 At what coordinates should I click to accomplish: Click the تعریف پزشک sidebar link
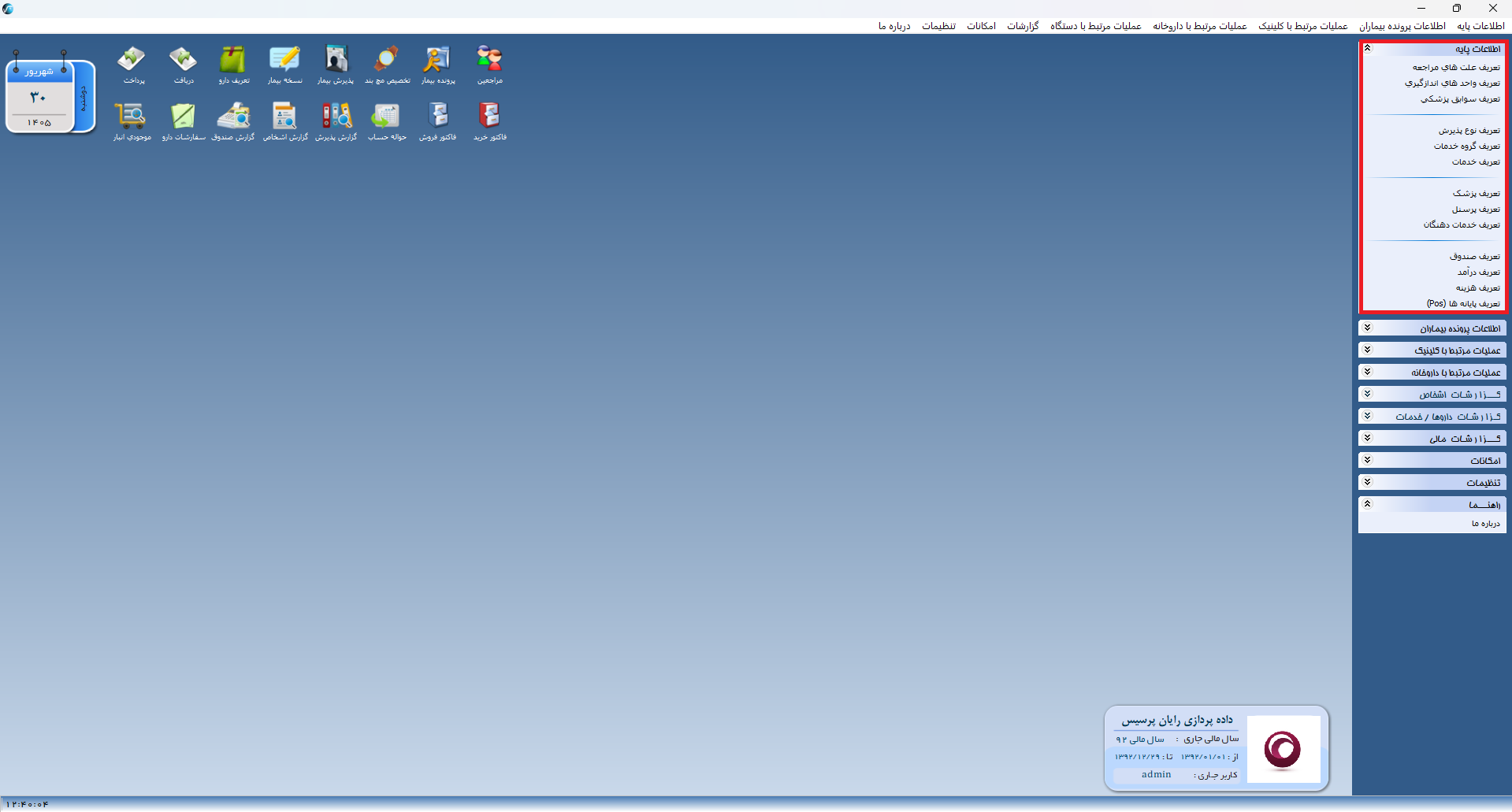click(x=1477, y=194)
